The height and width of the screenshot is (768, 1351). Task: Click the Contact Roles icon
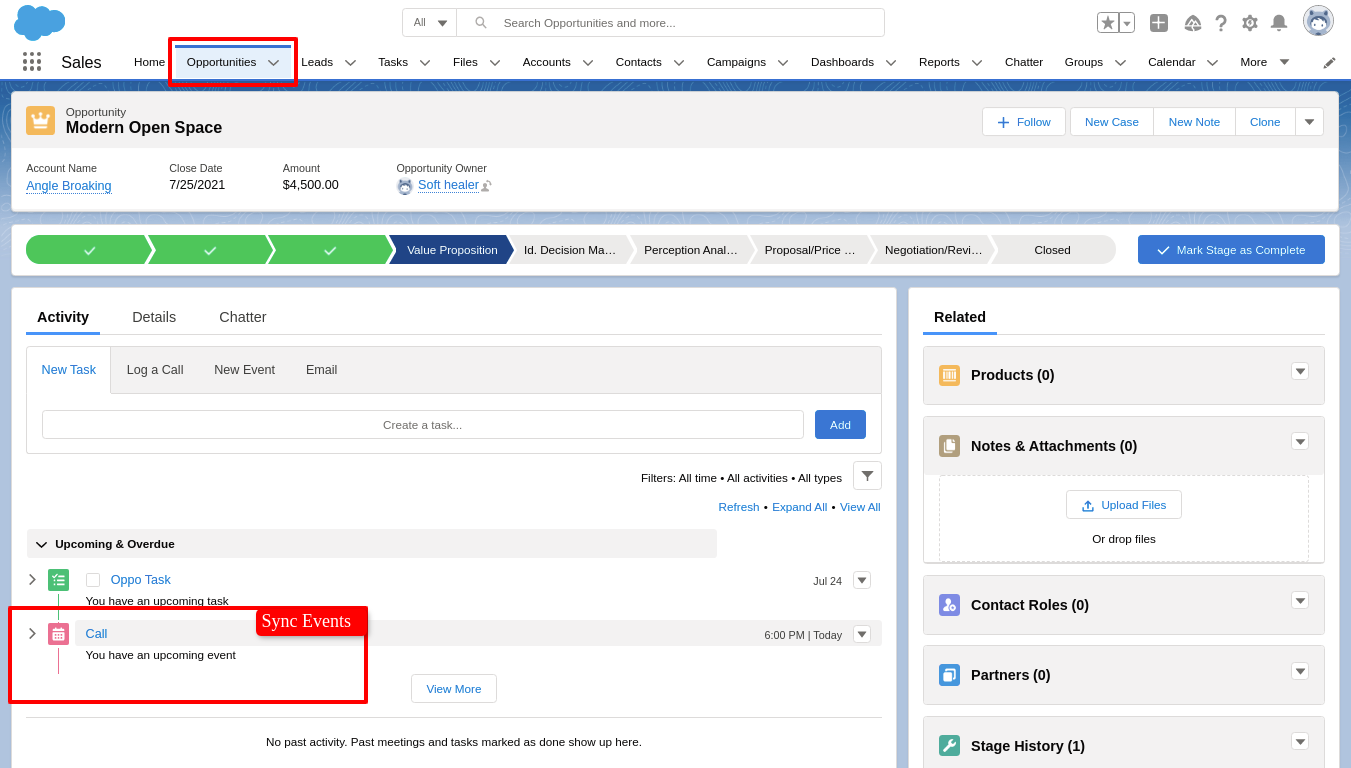click(949, 605)
